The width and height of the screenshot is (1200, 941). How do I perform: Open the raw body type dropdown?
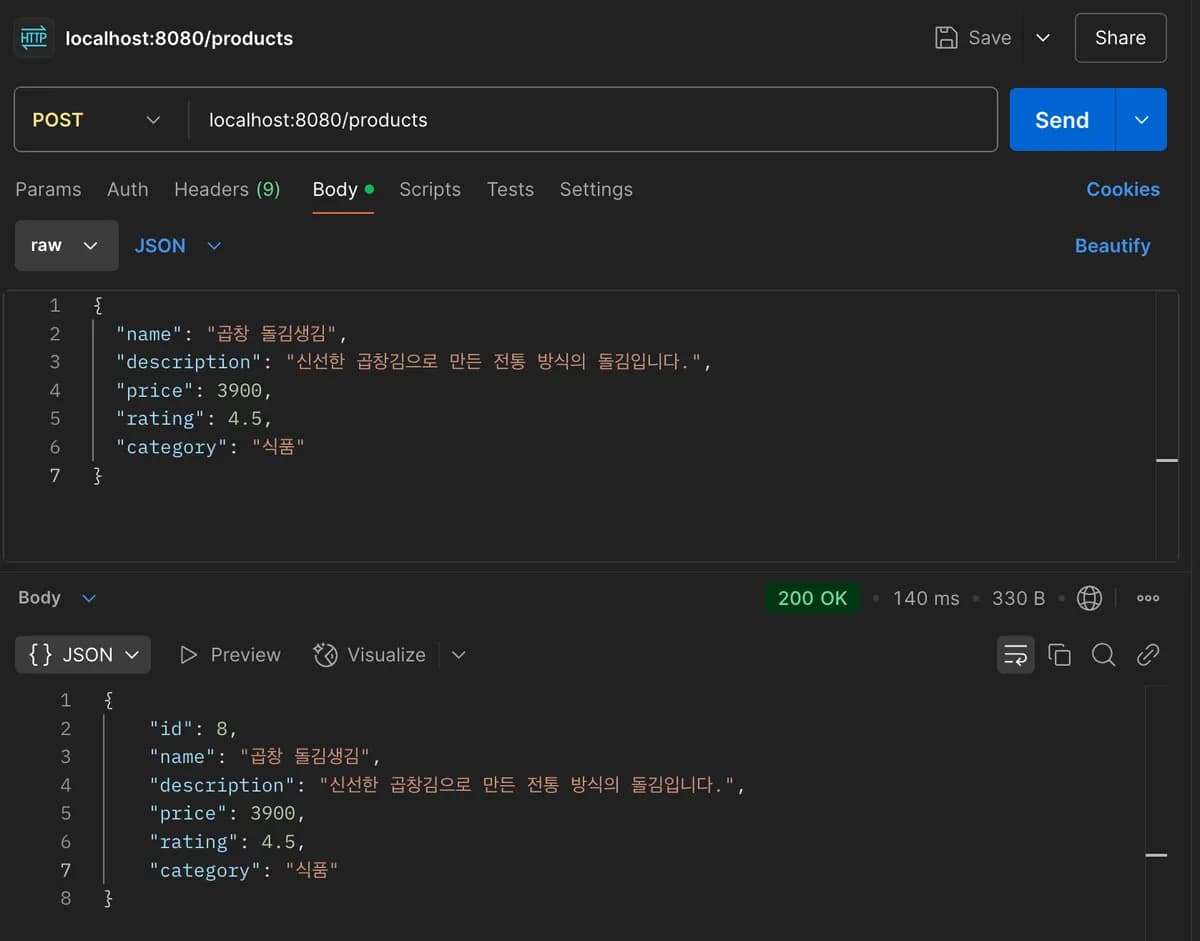pos(66,246)
